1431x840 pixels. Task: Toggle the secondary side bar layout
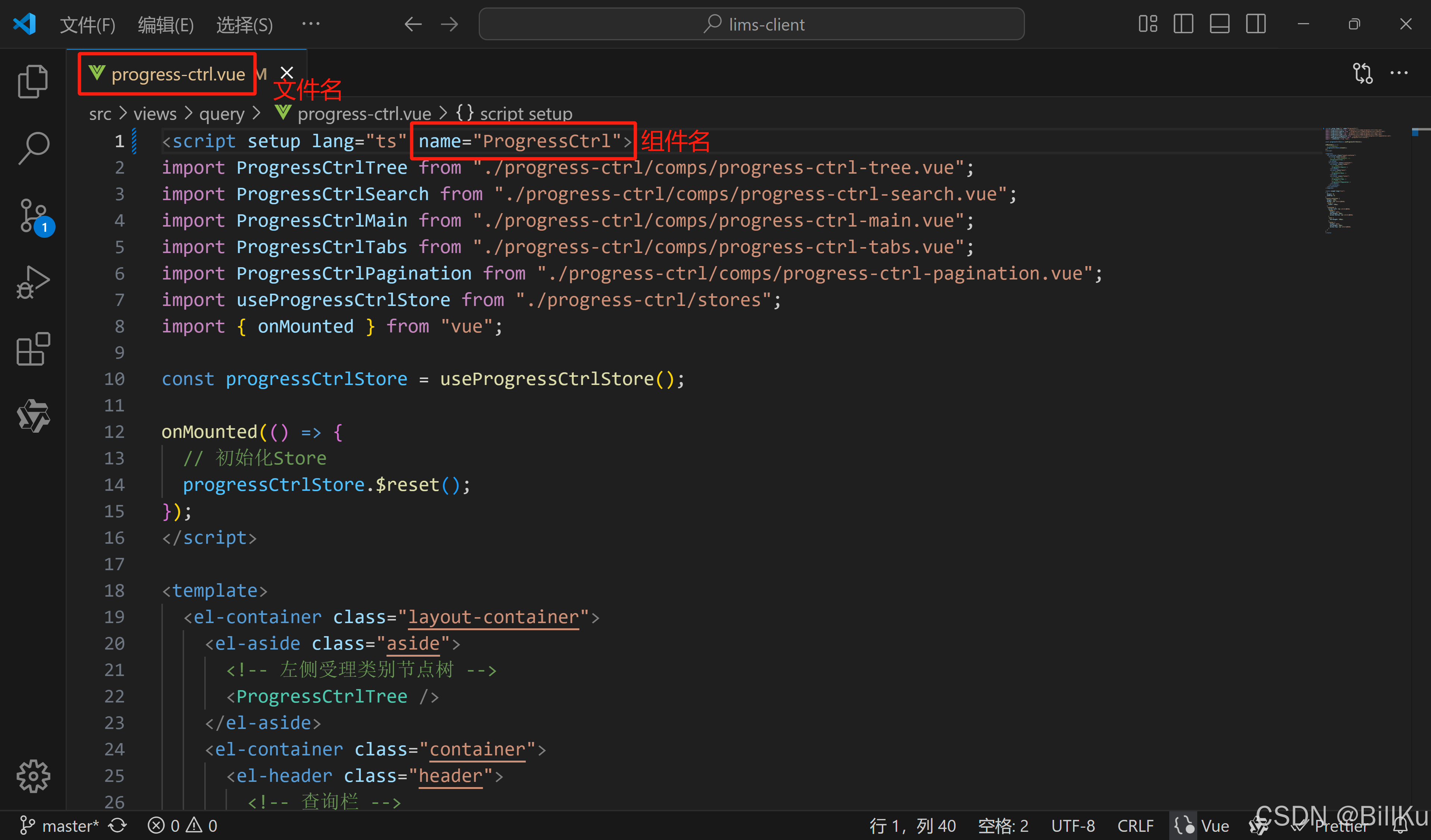coord(1255,24)
